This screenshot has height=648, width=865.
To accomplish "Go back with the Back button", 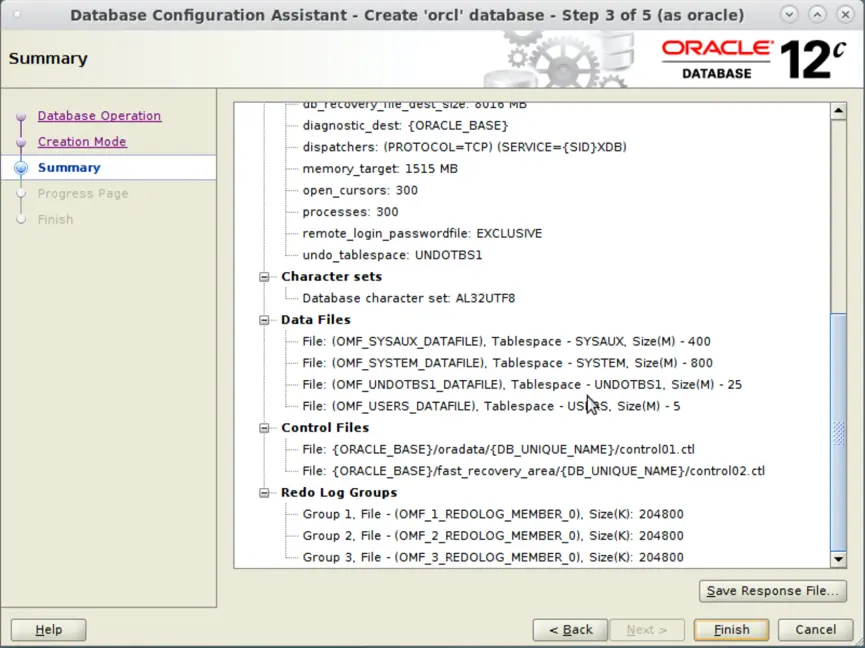I will coord(570,630).
